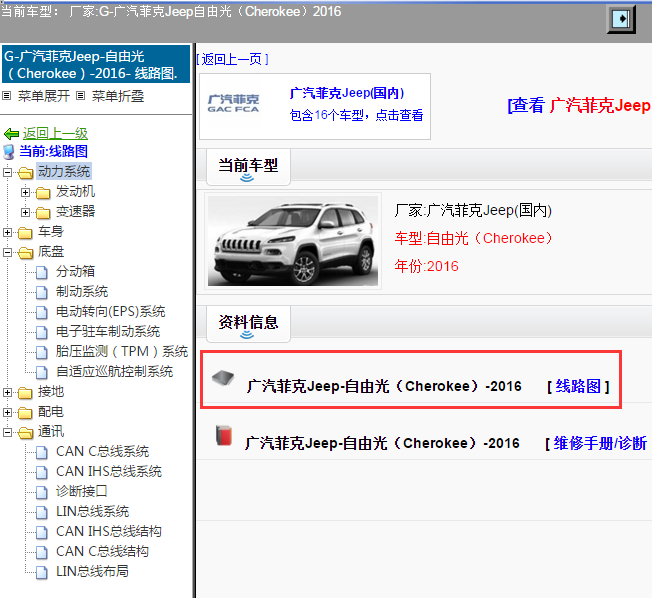Image resolution: width=652 pixels, height=598 pixels.
Task: Click the 通讯 folder icon
Action: pos(25,432)
